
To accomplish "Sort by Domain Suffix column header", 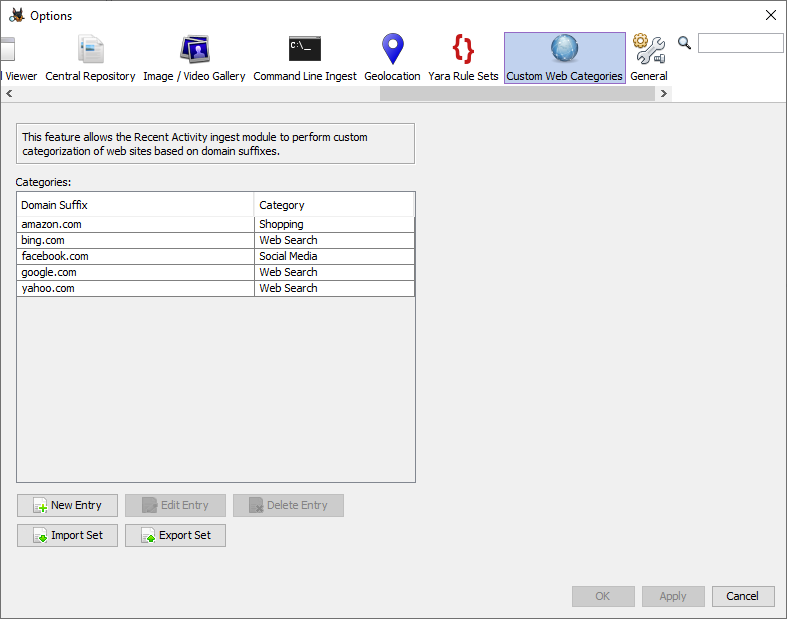I will coord(135,205).
